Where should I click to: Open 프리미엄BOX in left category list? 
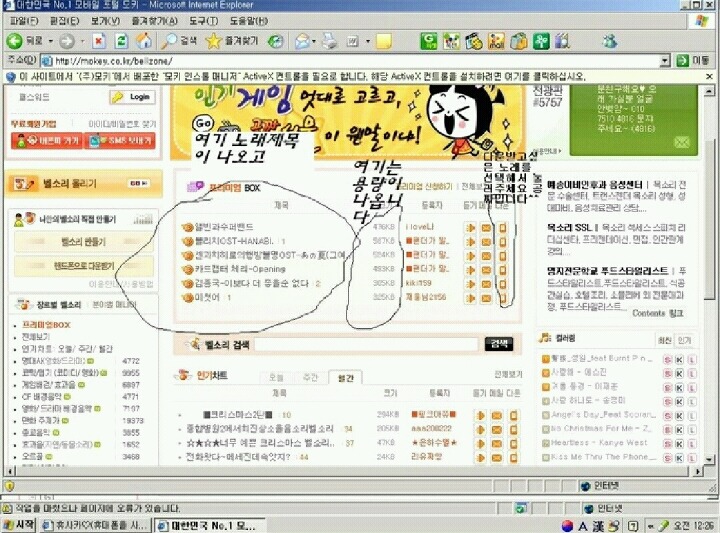tap(46, 325)
